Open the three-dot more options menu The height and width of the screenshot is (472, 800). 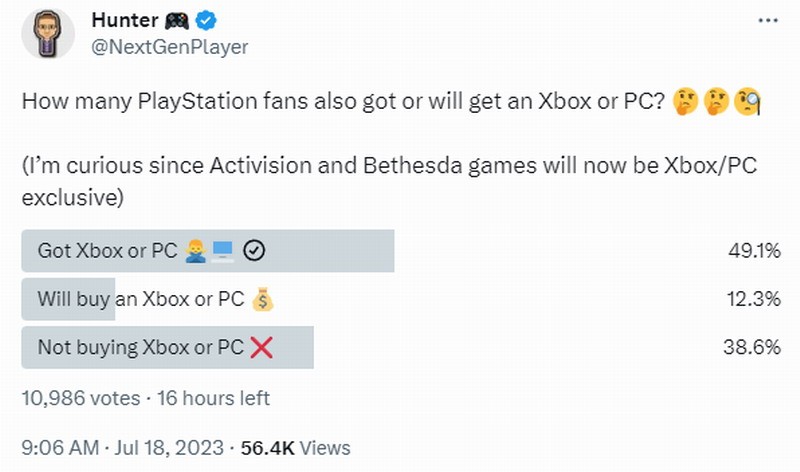tap(765, 21)
